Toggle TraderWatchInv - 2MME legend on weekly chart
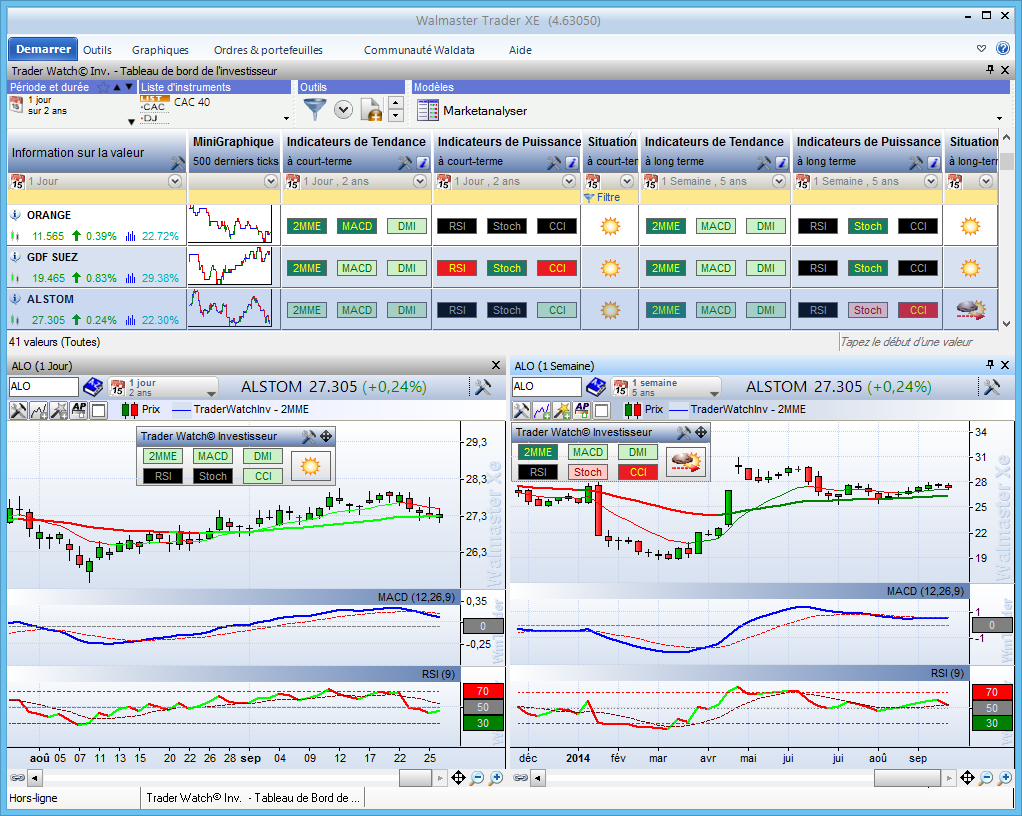This screenshot has height=816, width=1022. pos(738,409)
